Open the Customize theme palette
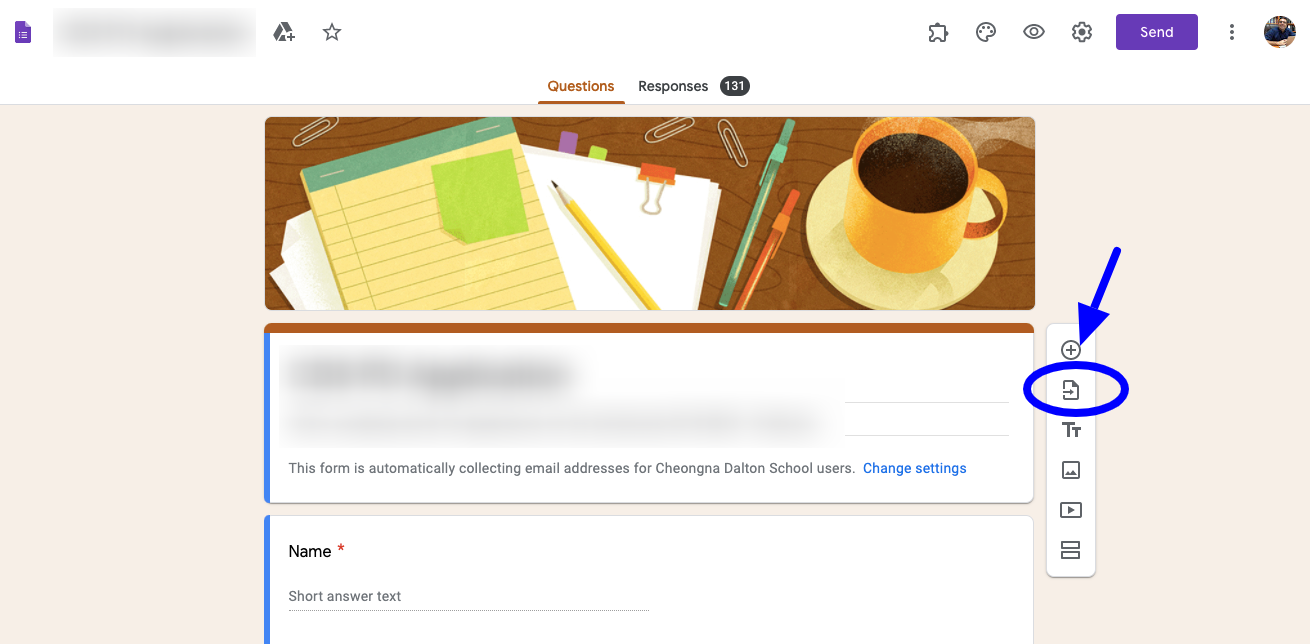The height and width of the screenshot is (644, 1310). pyautogui.click(x=986, y=32)
